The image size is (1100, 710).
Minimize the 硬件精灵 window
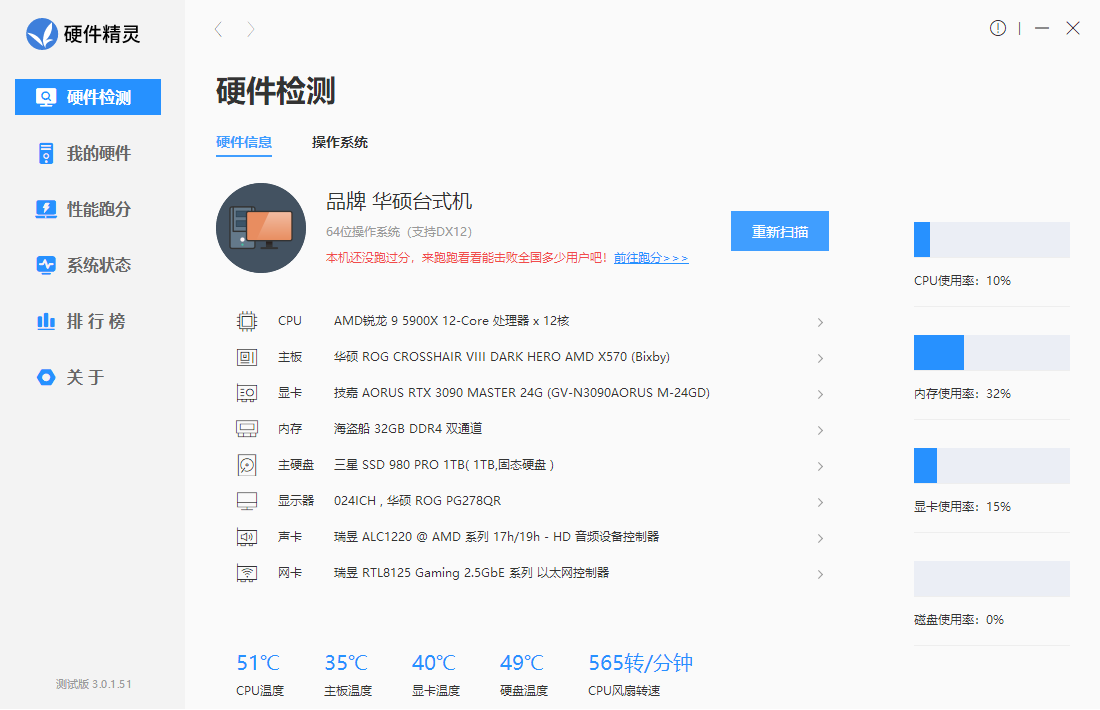1042,28
